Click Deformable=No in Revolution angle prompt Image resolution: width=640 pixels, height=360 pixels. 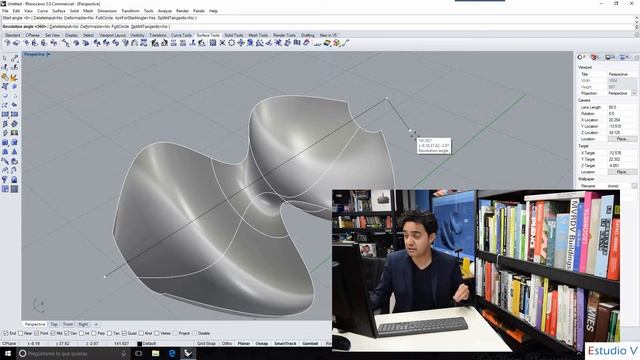click(x=95, y=27)
